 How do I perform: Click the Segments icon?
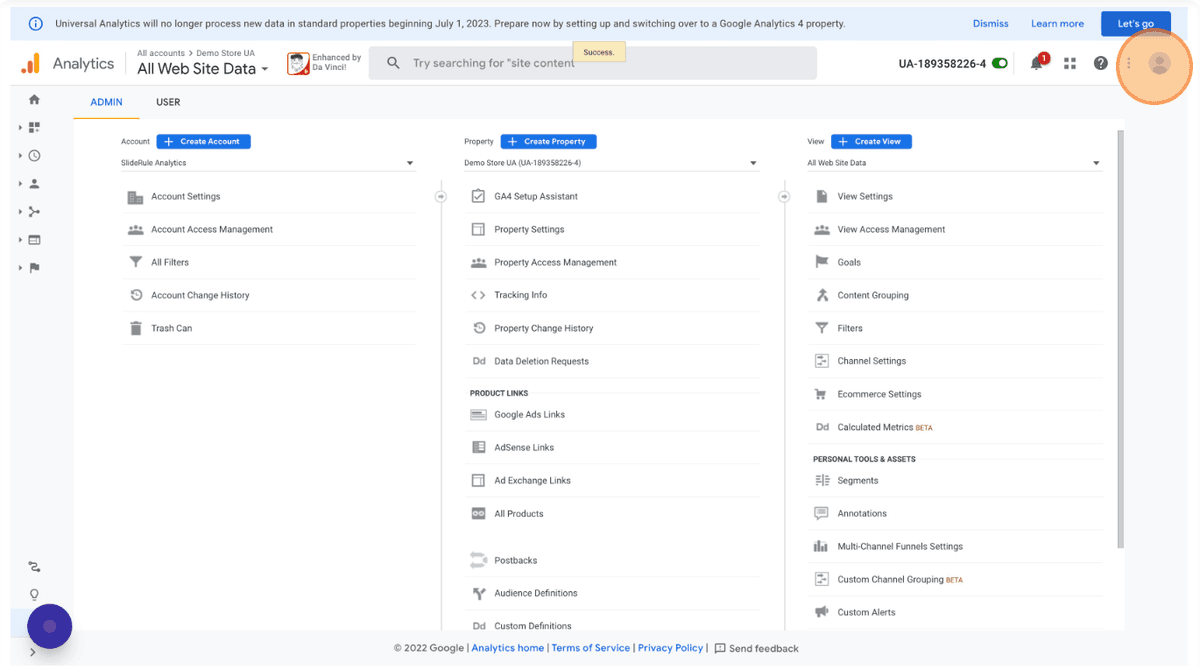[822, 480]
